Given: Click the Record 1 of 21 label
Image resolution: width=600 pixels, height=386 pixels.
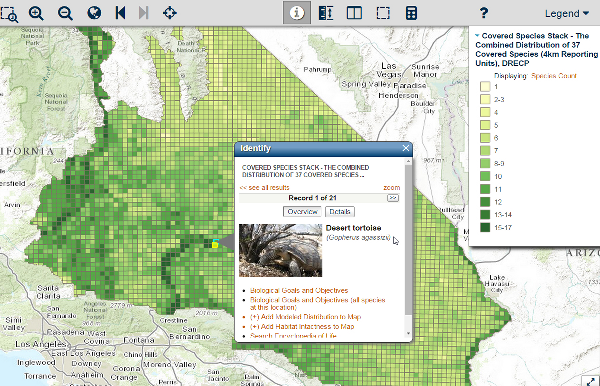Looking at the screenshot, I should (x=312, y=198).
